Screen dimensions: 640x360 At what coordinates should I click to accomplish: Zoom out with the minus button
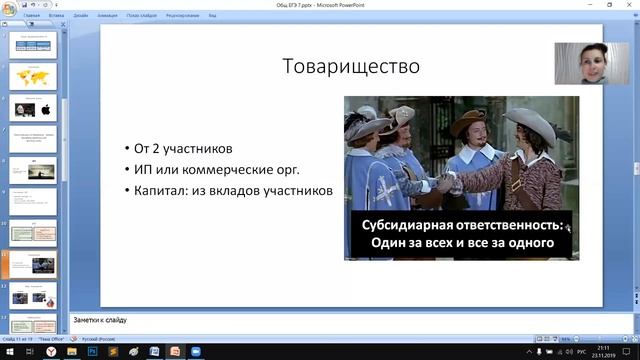click(576, 339)
